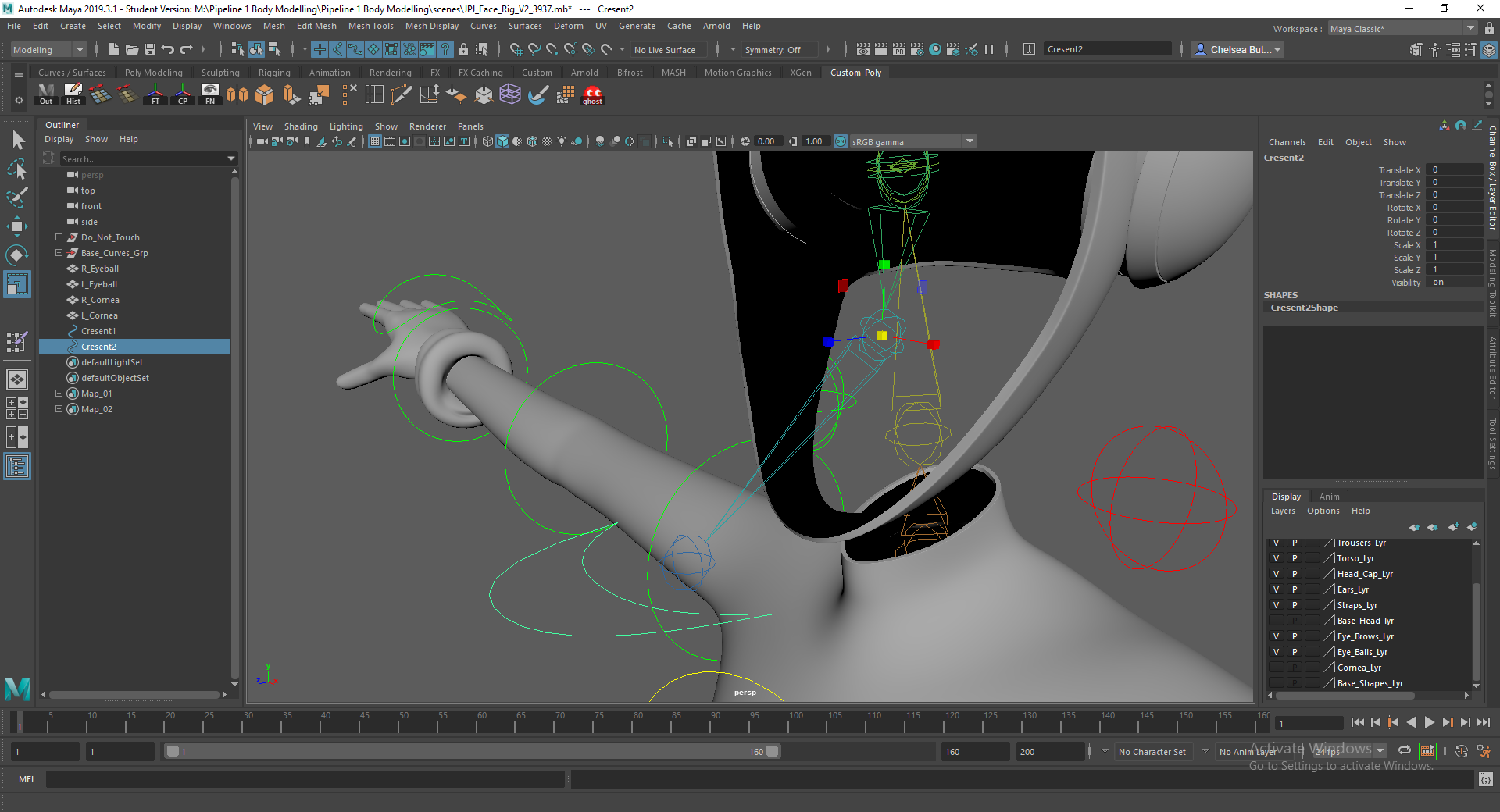Select the ghost shelf icon
This screenshot has height=812, width=1500.
[592, 95]
